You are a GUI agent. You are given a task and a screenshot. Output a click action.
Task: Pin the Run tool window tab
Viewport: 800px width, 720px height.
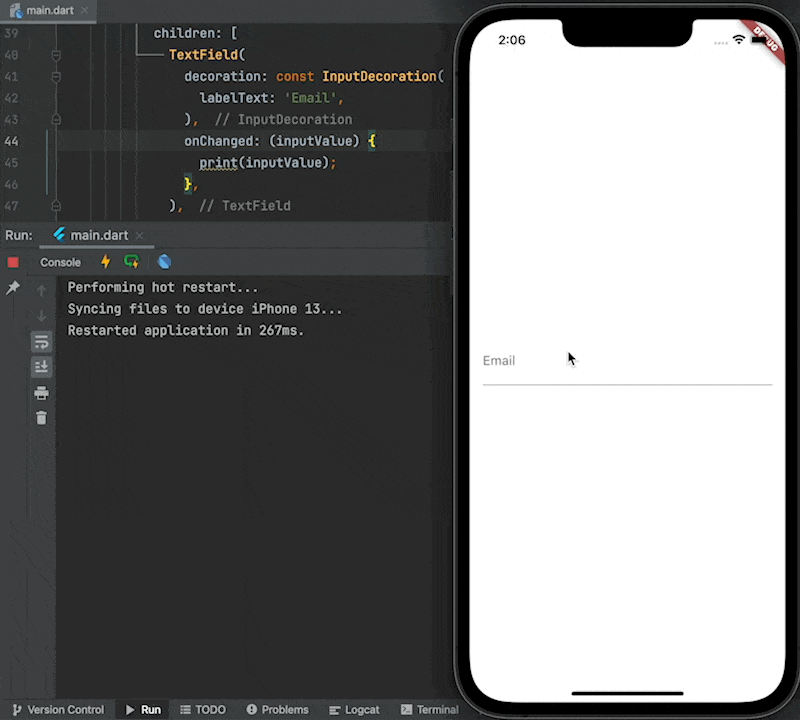pyautogui.click(x=12, y=288)
